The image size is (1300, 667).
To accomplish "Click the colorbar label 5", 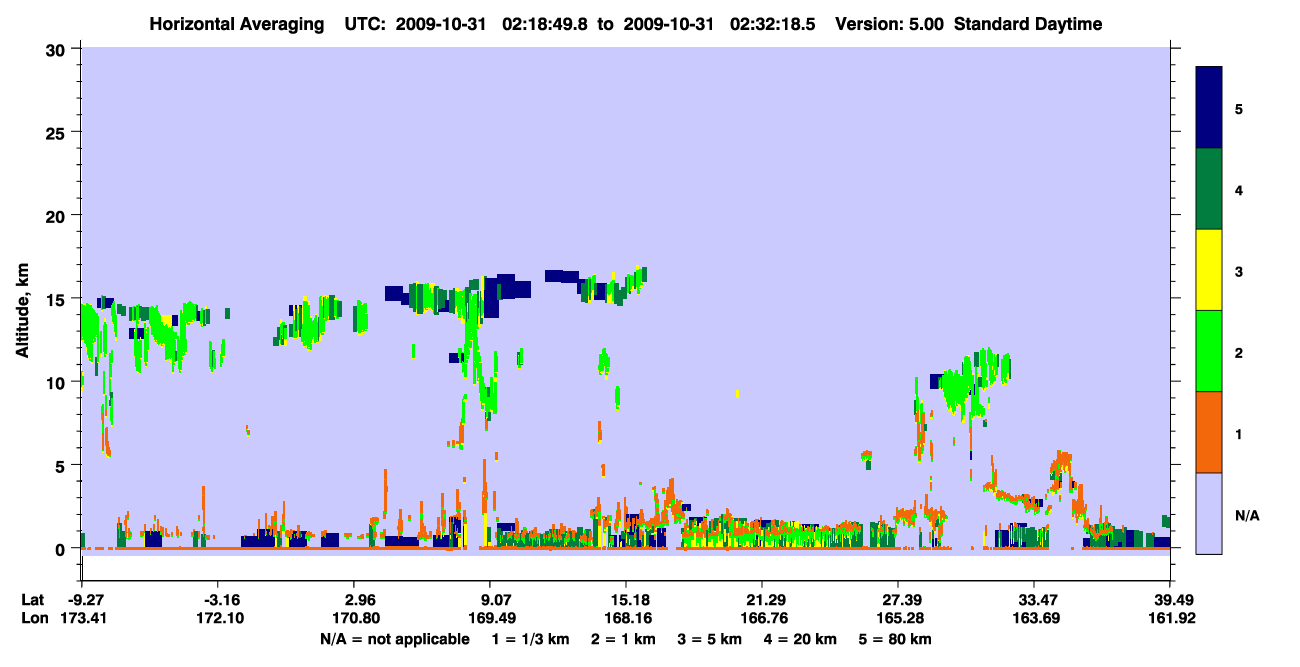I will point(1239,108).
